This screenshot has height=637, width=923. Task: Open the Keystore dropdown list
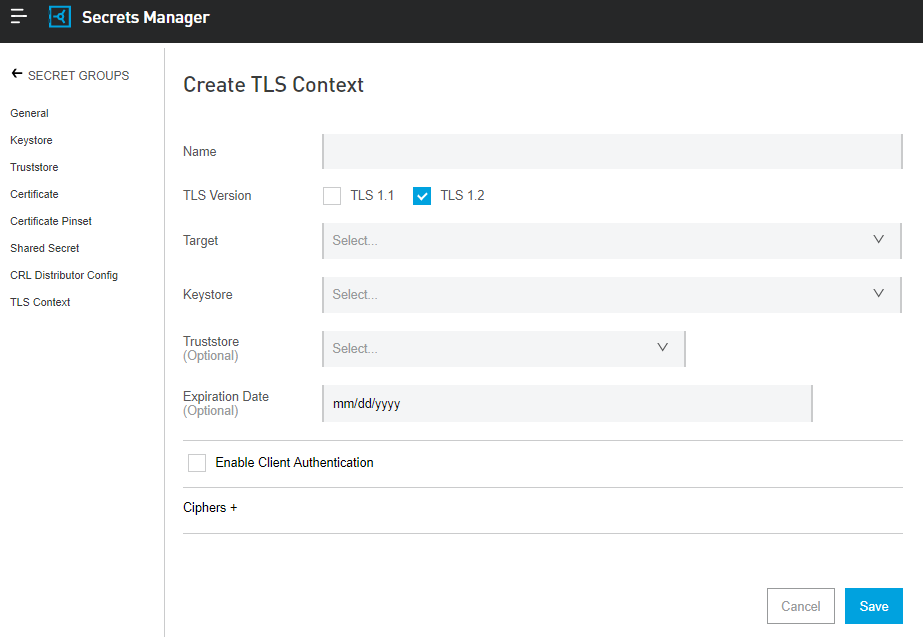tap(611, 295)
